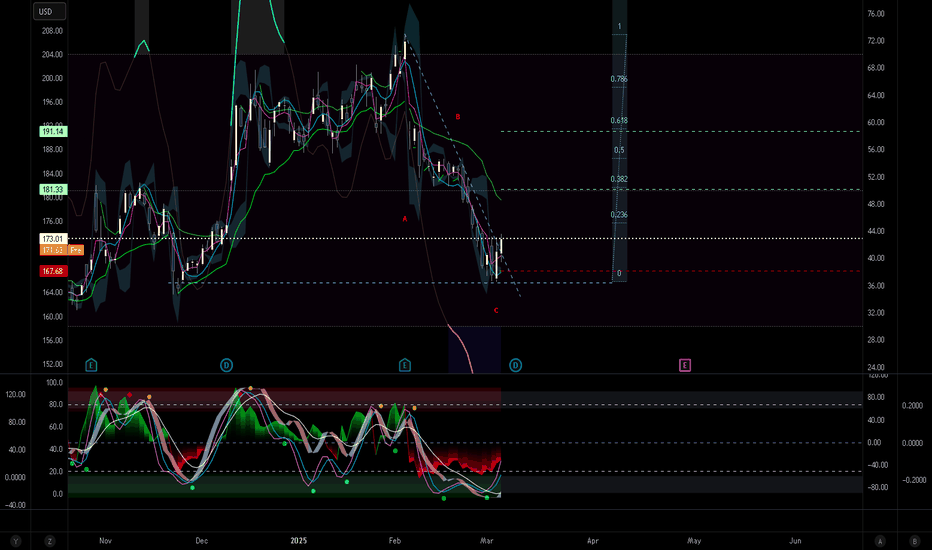Image resolution: width=932 pixels, height=550 pixels.
Task: Select the 173.01 current price label
Action: pos(53,239)
